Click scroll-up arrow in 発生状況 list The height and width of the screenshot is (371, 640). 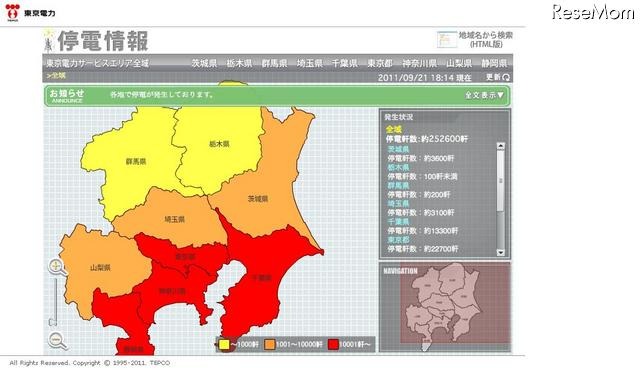[500, 146]
